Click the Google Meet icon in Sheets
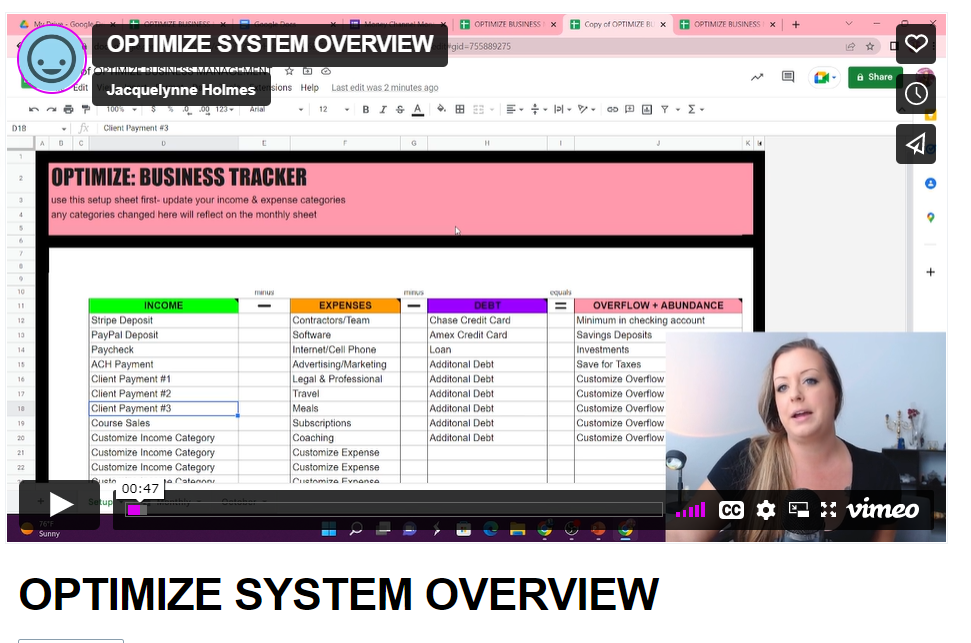This screenshot has width=971, height=643. [x=823, y=77]
